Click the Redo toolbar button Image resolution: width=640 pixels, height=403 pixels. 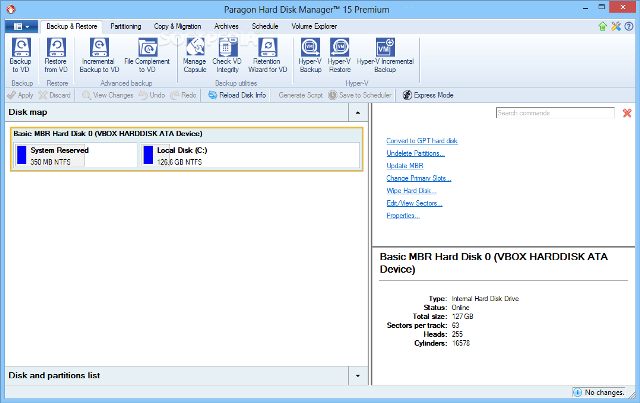pyautogui.click(x=183, y=95)
